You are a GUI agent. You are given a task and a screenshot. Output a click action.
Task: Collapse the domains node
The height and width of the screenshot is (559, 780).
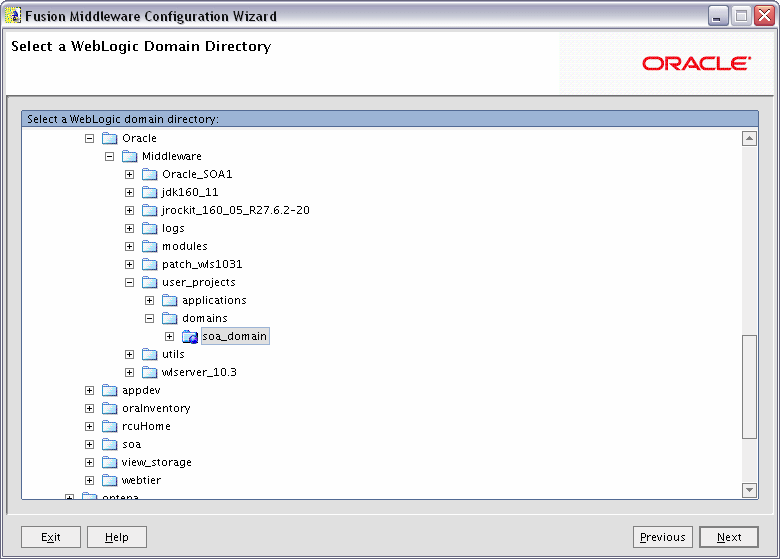pos(149,318)
